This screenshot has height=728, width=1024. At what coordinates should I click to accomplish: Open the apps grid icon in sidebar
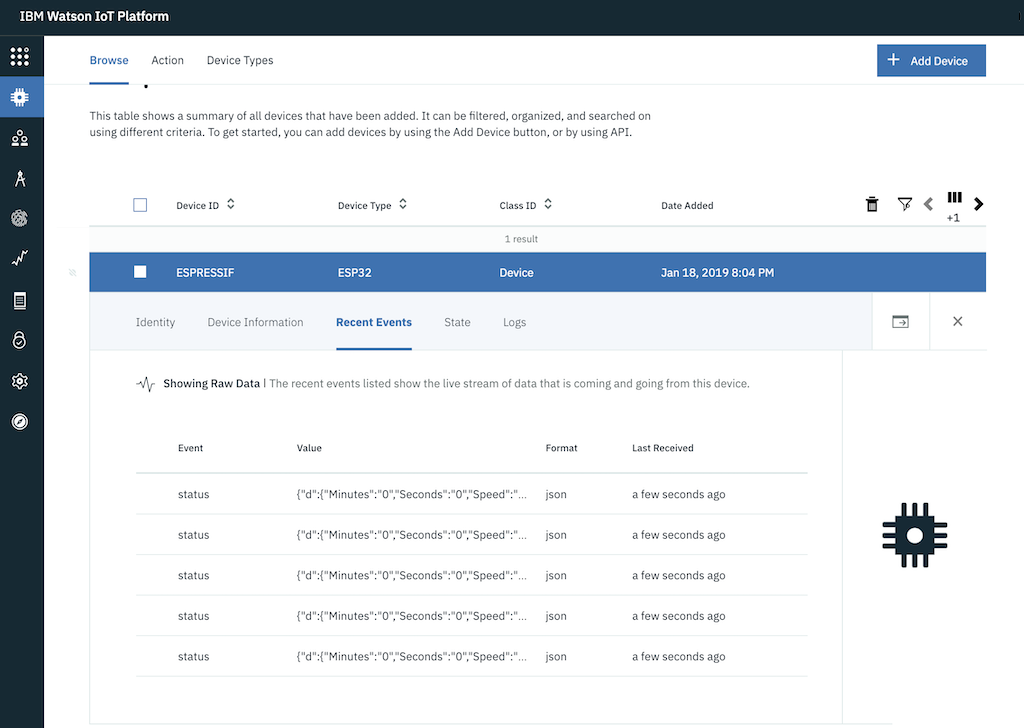coord(20,57)
